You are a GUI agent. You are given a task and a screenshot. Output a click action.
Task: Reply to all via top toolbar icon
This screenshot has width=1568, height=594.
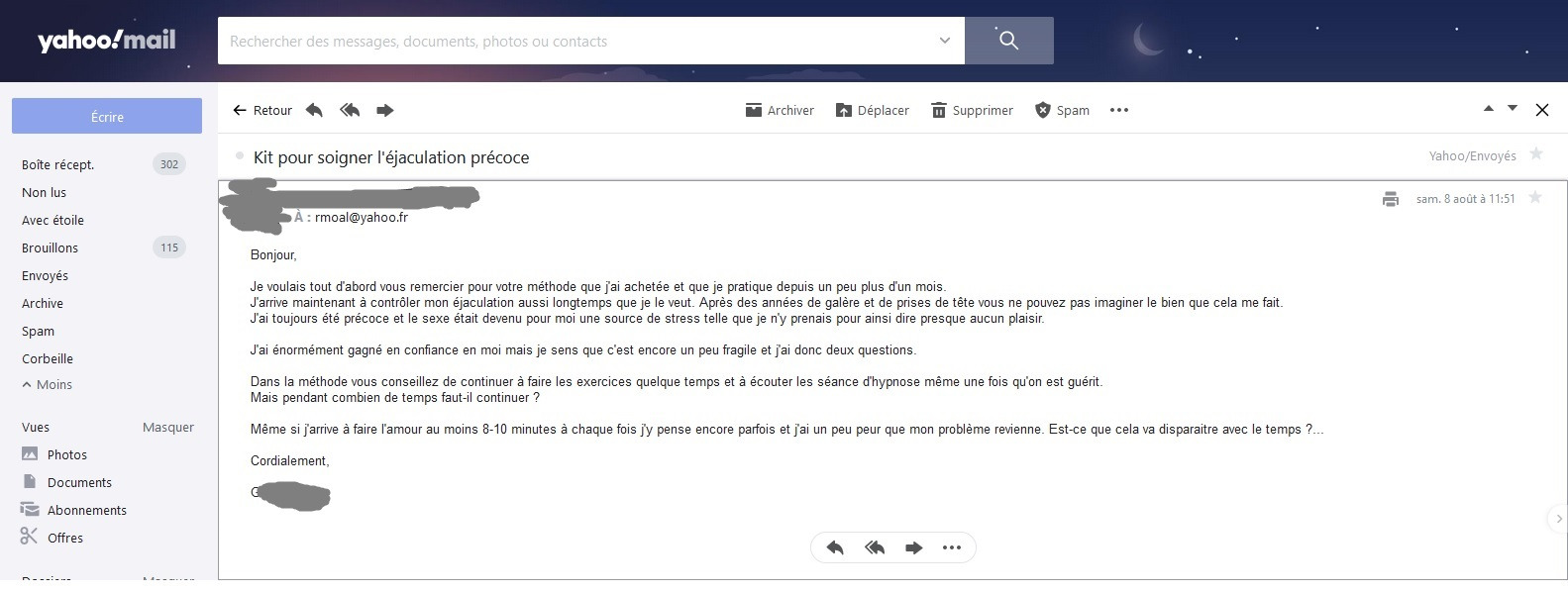tap(350, 110)
